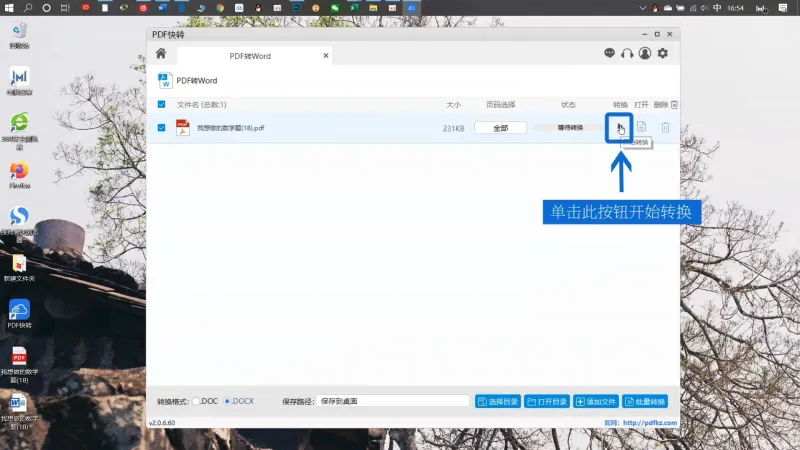Screen dimensions: 800x450
Task: Uncheck the checkbox for the pdf row
Action: (x=161, y=128)
